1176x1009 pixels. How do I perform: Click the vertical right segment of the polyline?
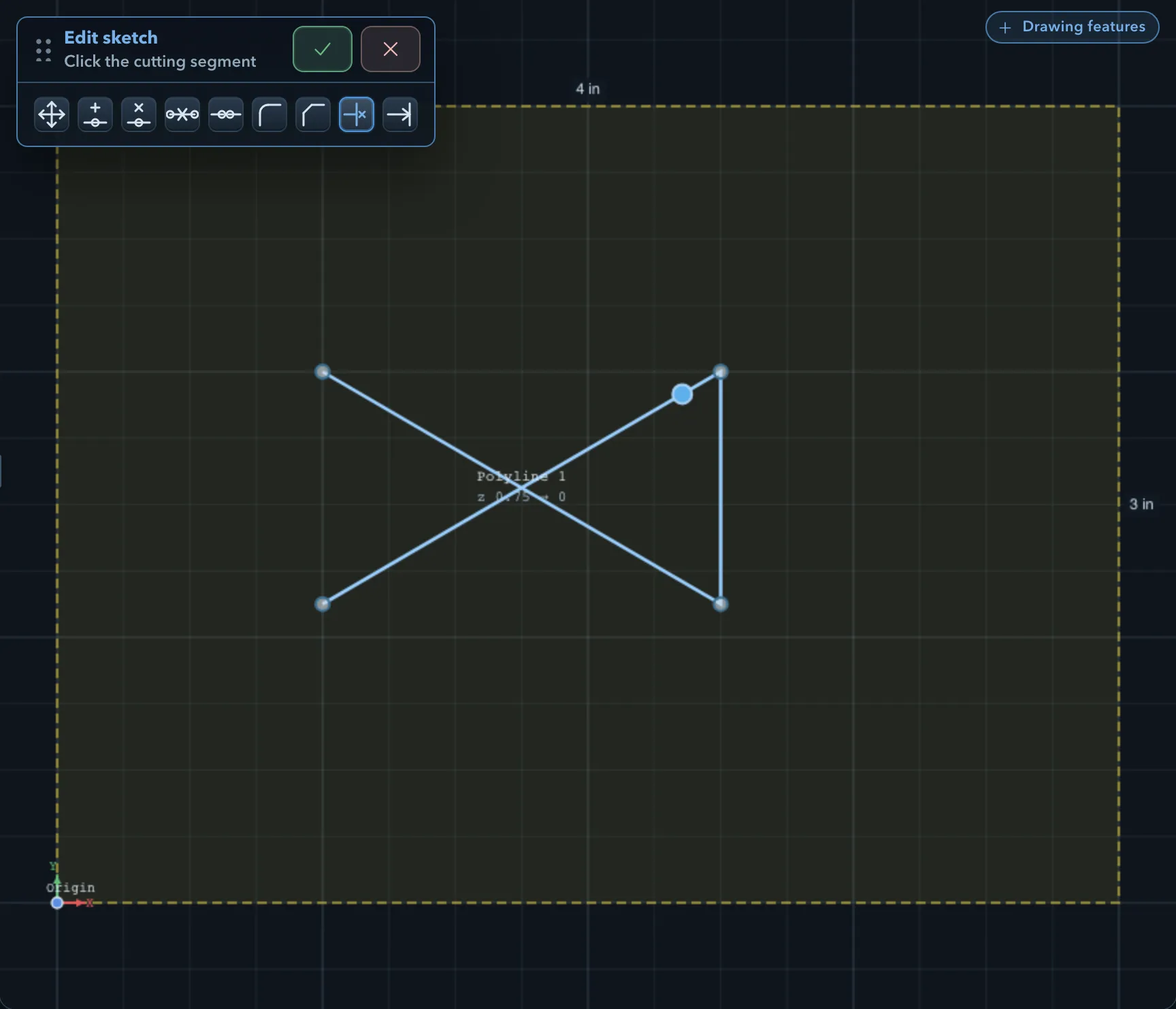coord(721,487)
